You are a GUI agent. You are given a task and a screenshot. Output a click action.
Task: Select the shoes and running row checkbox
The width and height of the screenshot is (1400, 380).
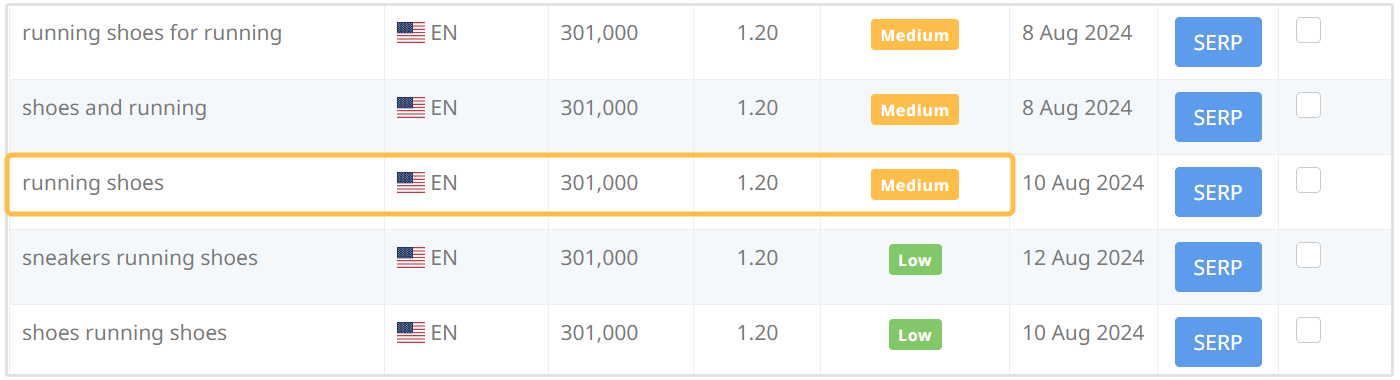[x=1308, y=105]
